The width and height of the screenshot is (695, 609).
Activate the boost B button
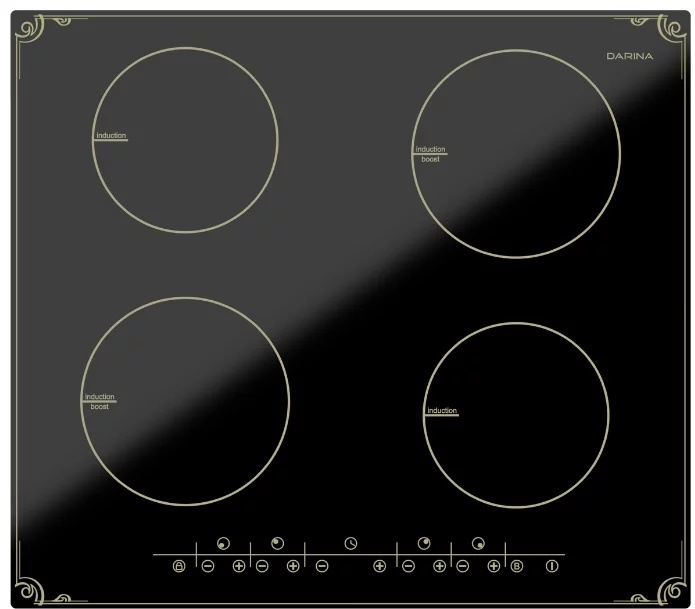pos(517,567)
